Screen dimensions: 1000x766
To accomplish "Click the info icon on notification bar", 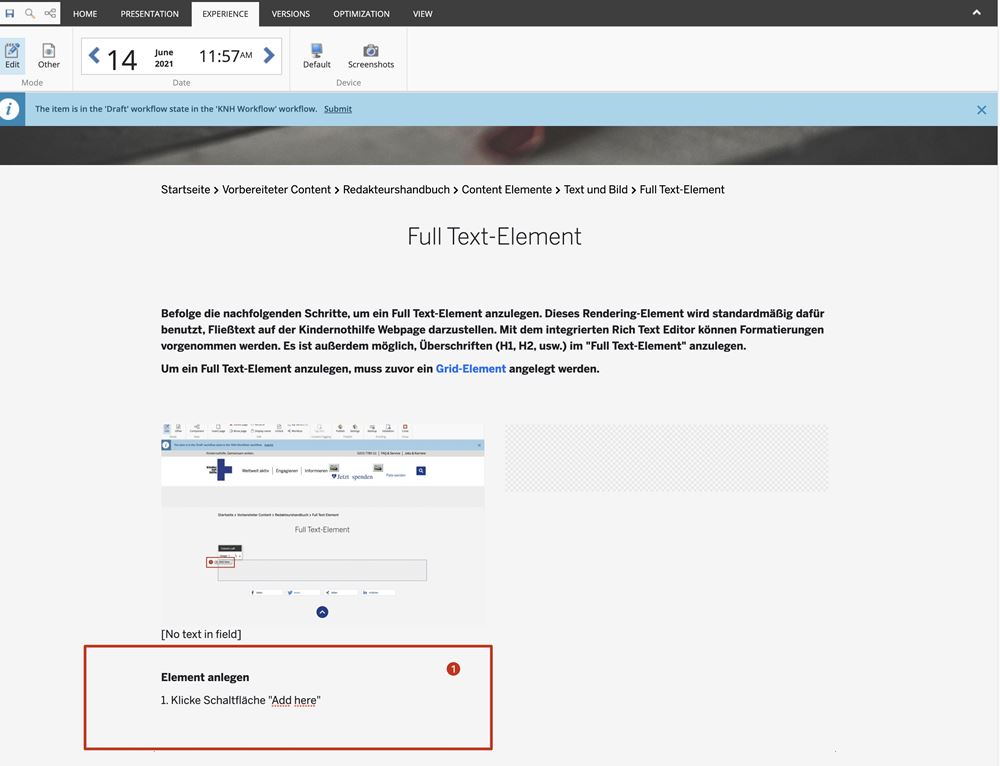I will tap(11, 109).
